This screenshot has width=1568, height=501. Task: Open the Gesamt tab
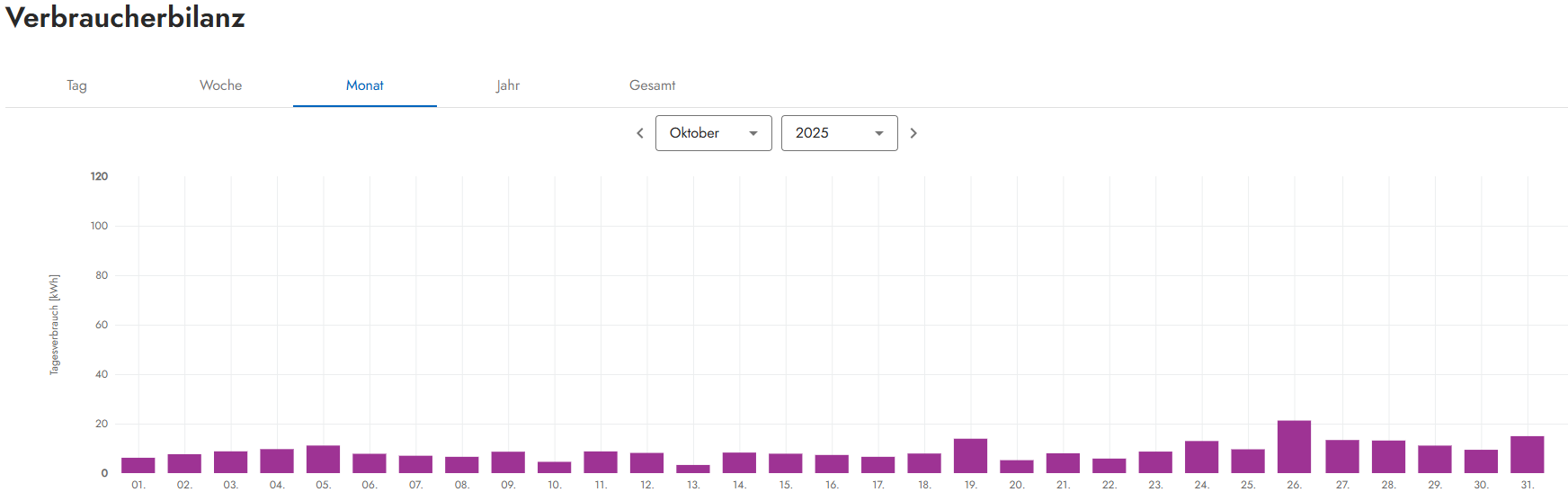click(652, 85)
